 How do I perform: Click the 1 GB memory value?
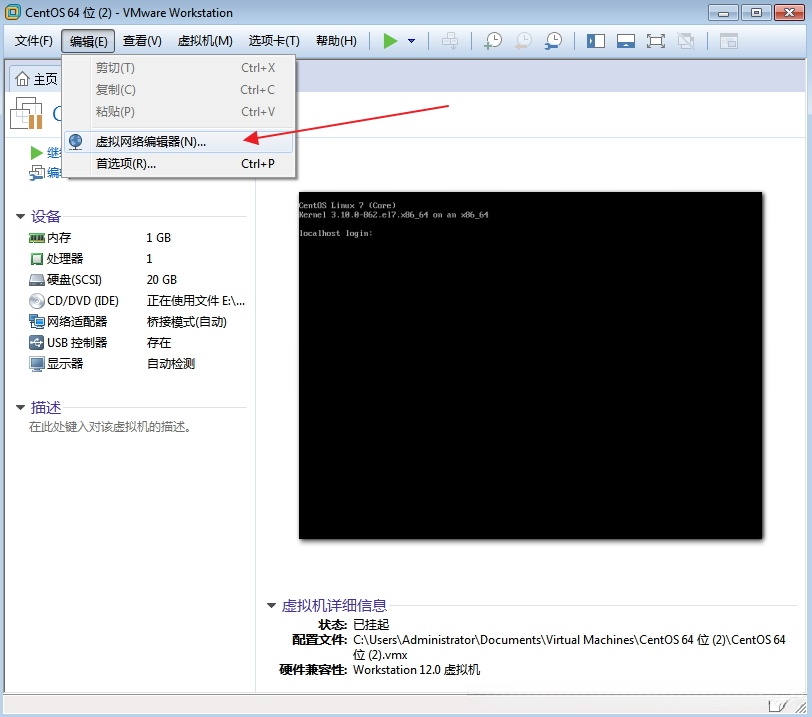158,238
